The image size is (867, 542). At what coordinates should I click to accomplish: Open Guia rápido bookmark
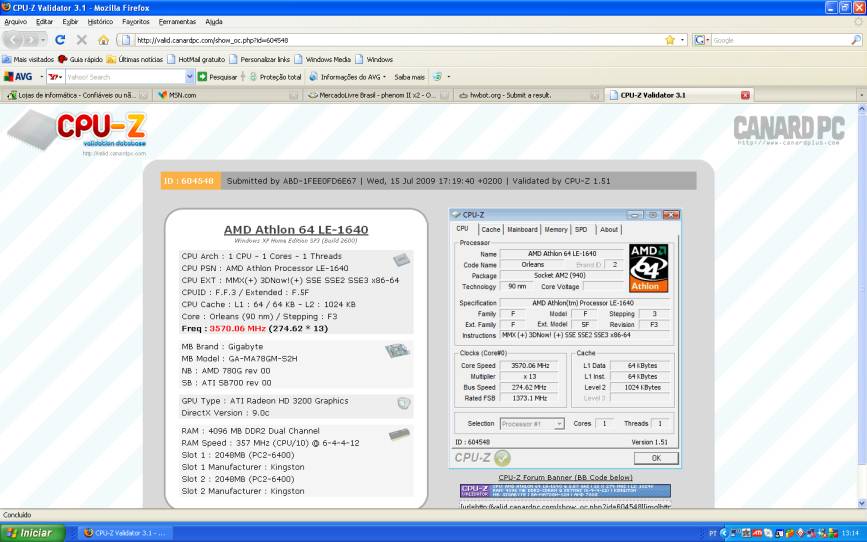81,59
